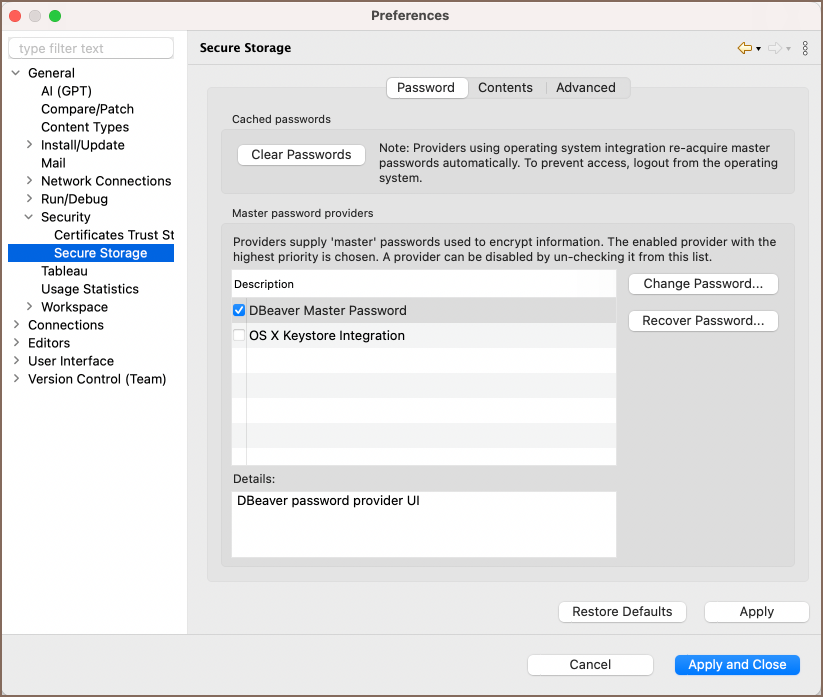This screenshot has width=823, height=697.
Task: Click the Clear Passwords button
Action: click(301, 155)
